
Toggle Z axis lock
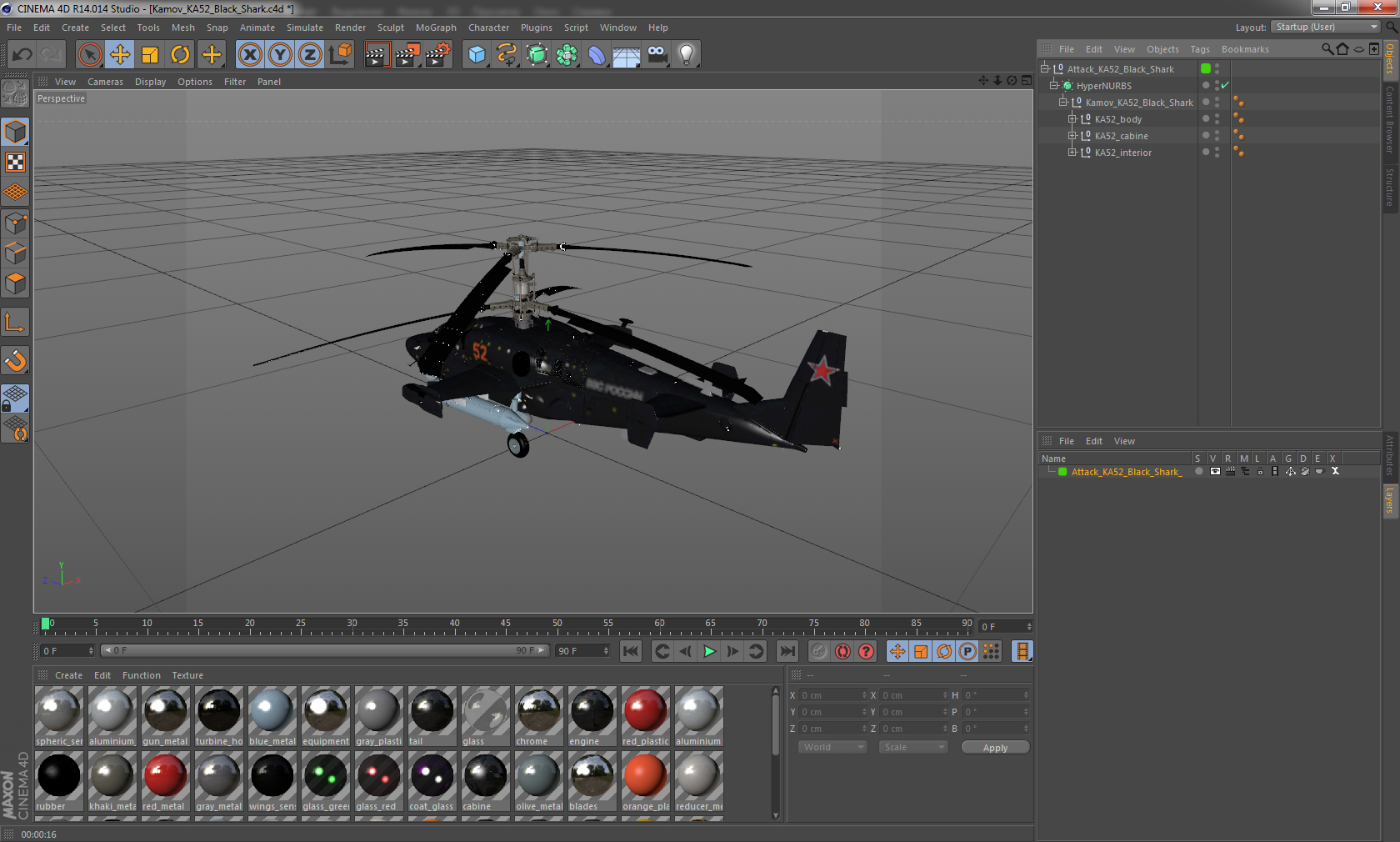pyautogui.click(x=310, y=55)
